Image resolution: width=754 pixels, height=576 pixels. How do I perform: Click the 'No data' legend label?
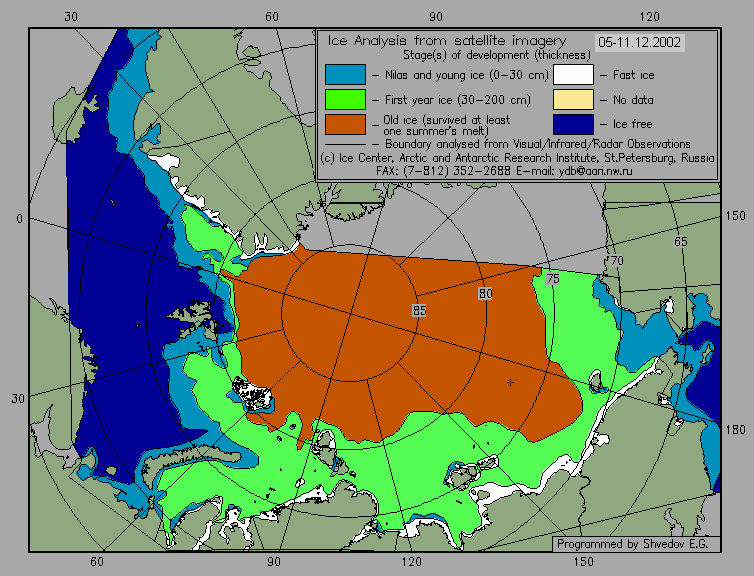pos(633,100)
